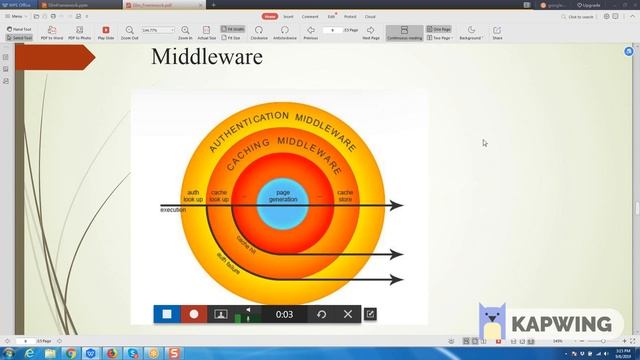Click the vertical scrollbar thumb

[637, 208]
